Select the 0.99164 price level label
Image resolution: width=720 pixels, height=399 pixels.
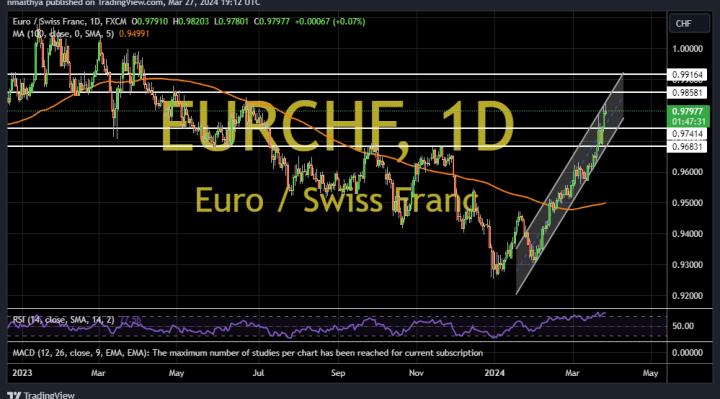(x=687, y=74)
